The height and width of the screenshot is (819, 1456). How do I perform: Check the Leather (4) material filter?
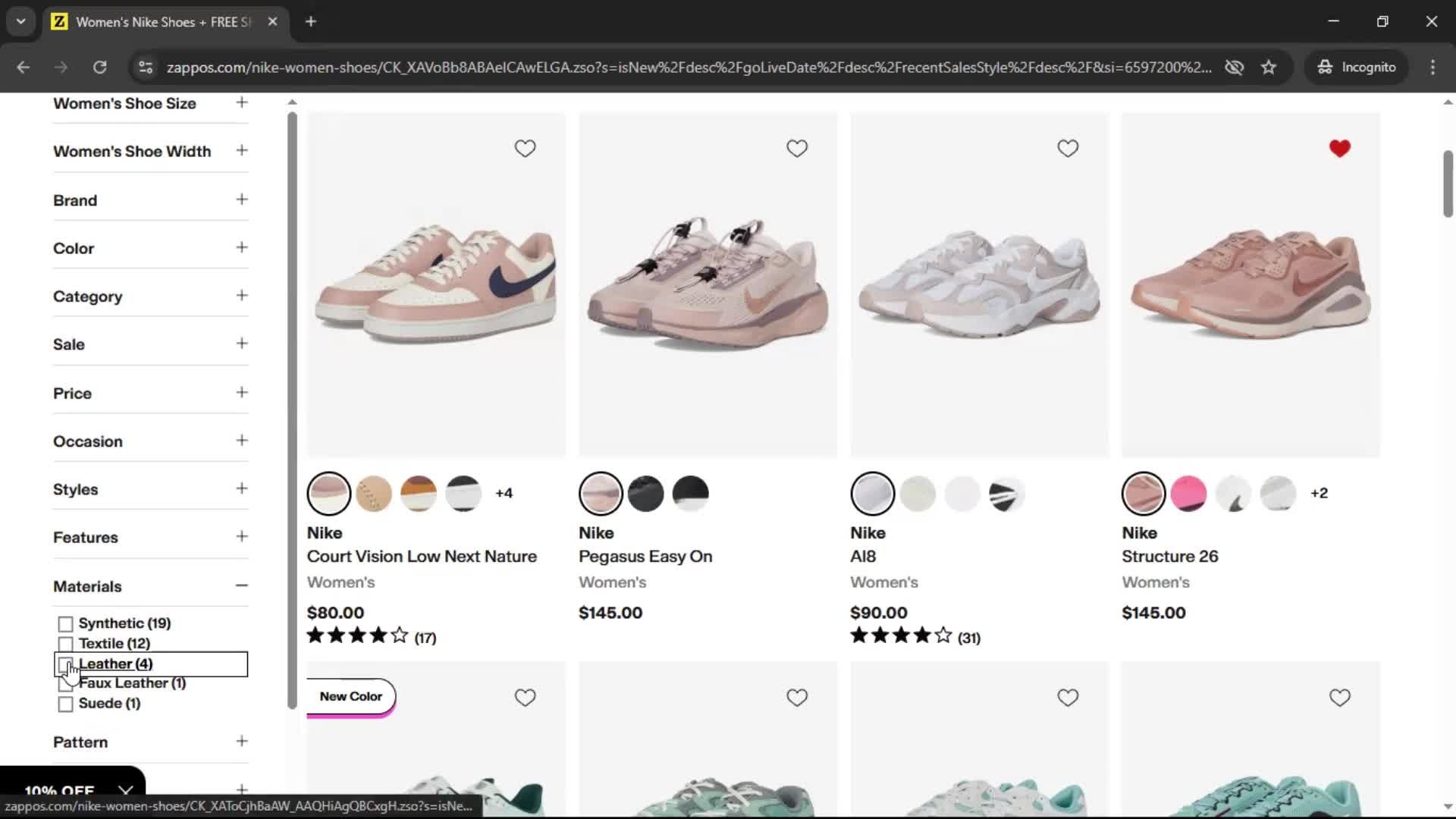click(x=65, y=664)
